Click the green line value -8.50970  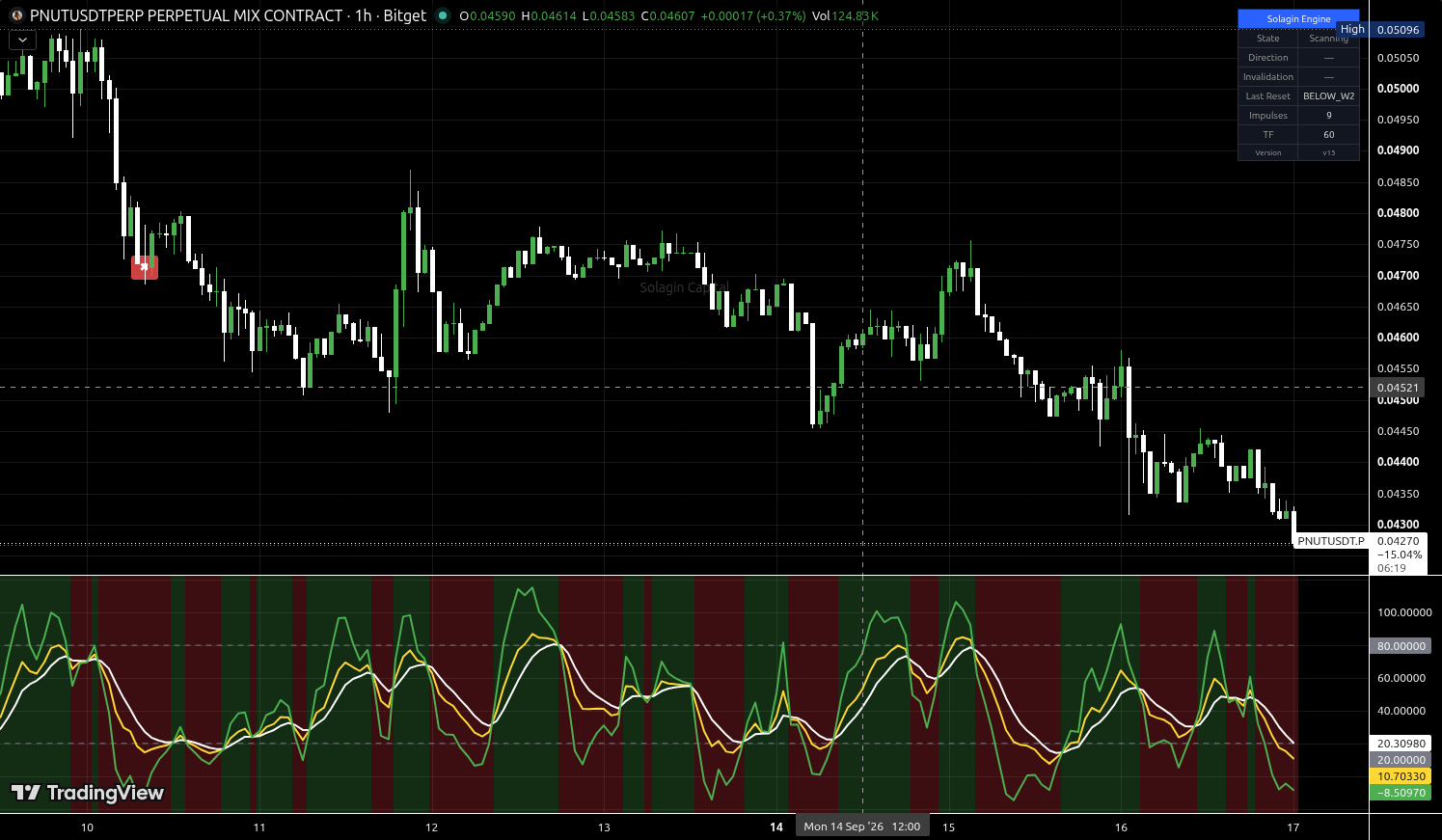1401,793
